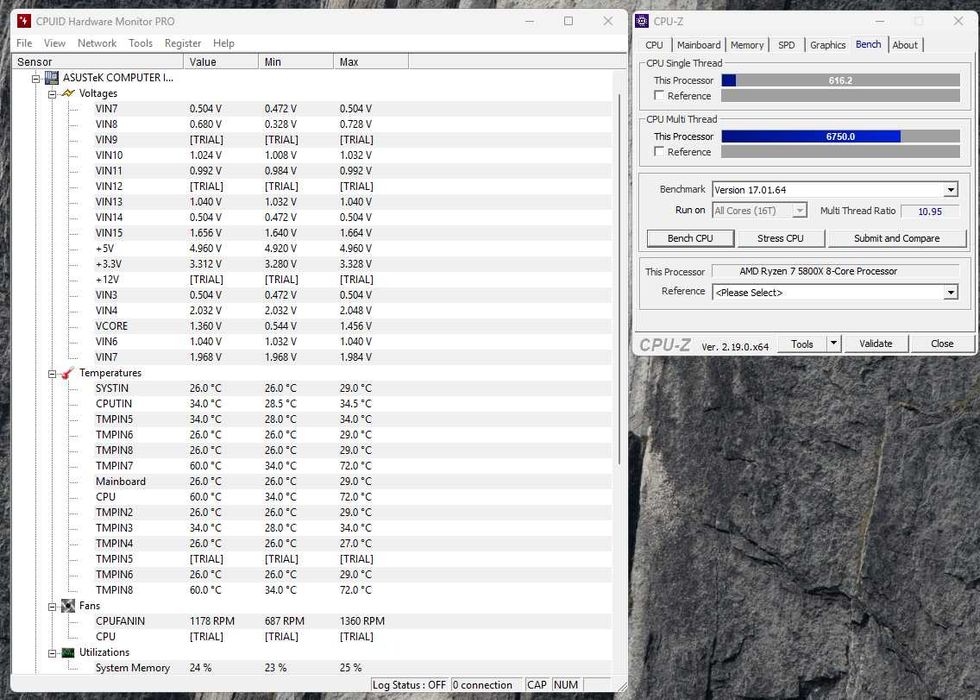The image size is (980, 700).
Task: Click the resize grip in Hardware Monitor corner
Action: (x=621, y=686)
